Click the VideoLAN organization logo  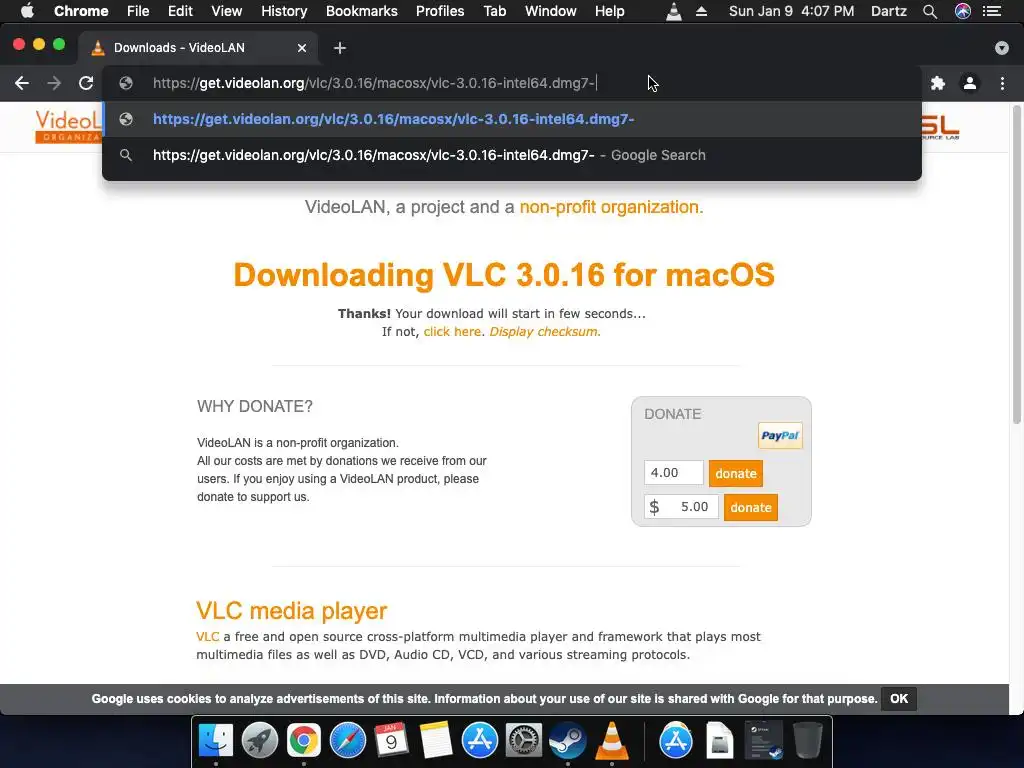[68, 127]
